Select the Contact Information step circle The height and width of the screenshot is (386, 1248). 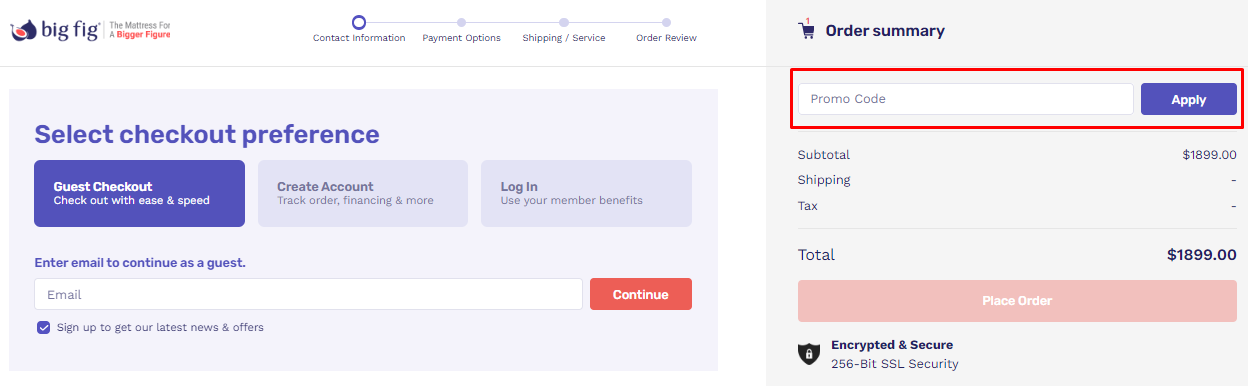point(359,22)
